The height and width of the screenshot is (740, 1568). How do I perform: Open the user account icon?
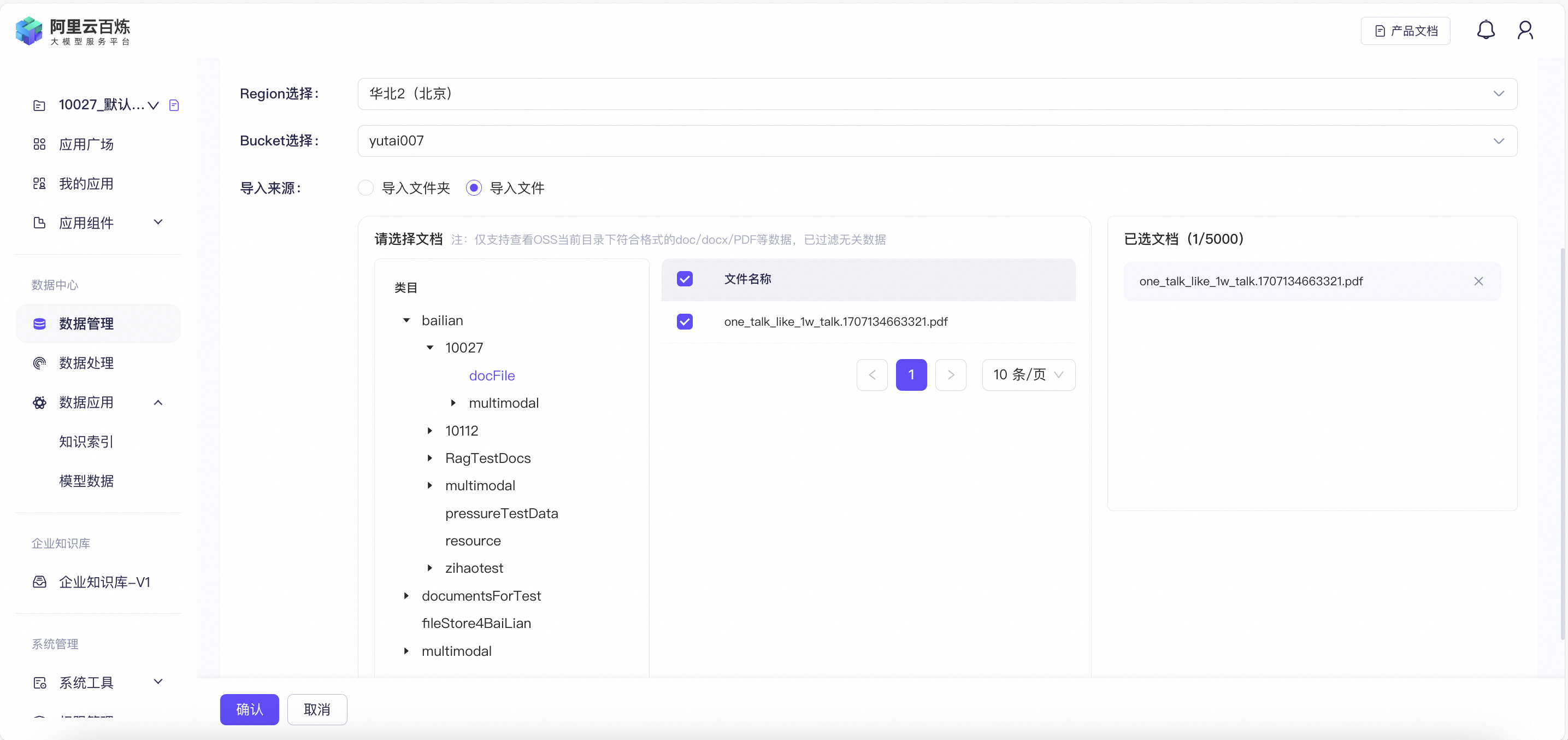pos(1525,30)
